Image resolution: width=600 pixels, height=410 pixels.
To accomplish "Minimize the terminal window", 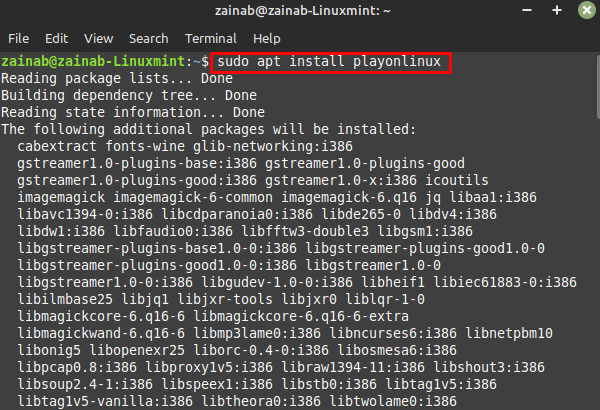I will click(527, 10).
